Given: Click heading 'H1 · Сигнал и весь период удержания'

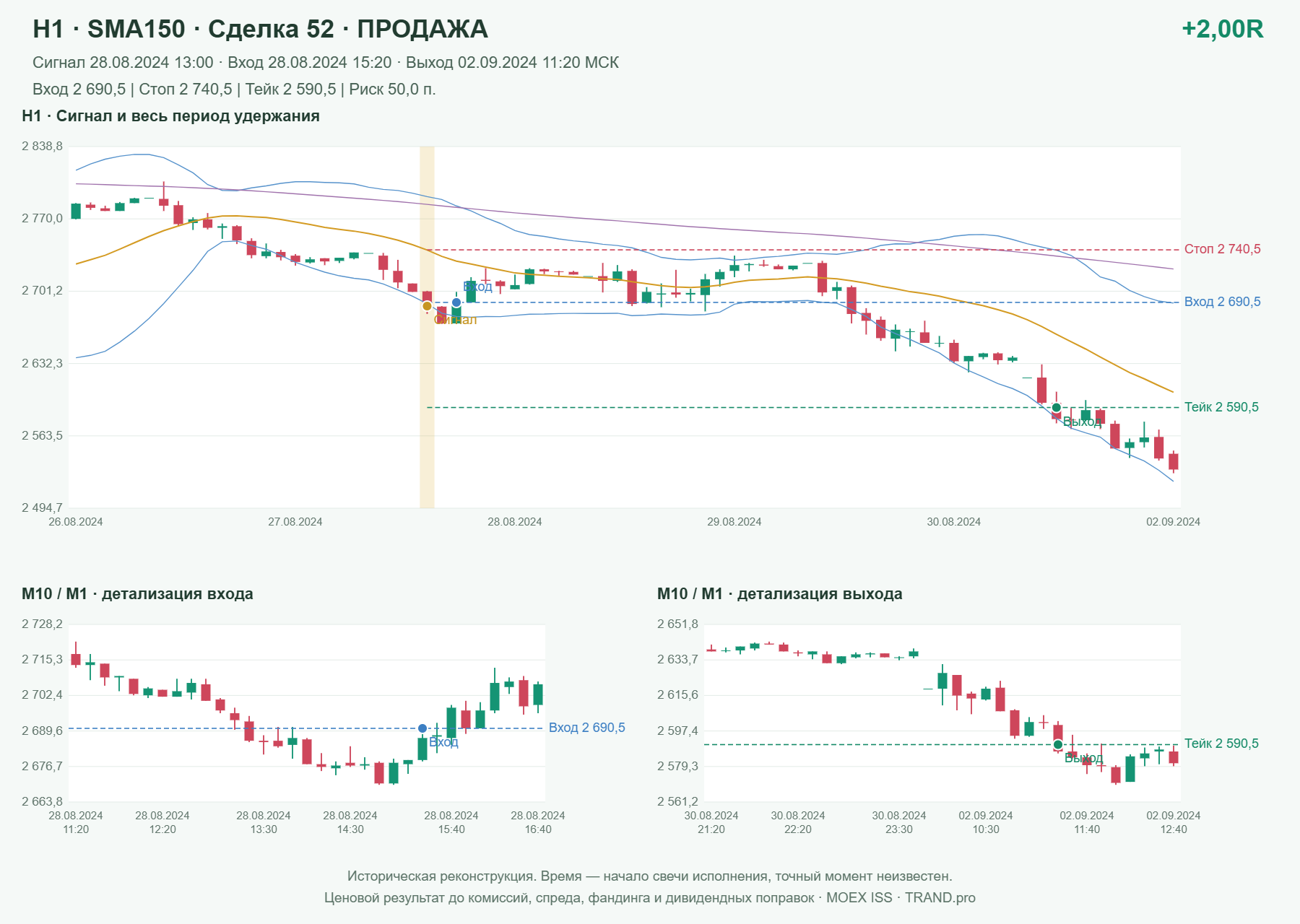Looking at the screenshot, I should point(170,116).
